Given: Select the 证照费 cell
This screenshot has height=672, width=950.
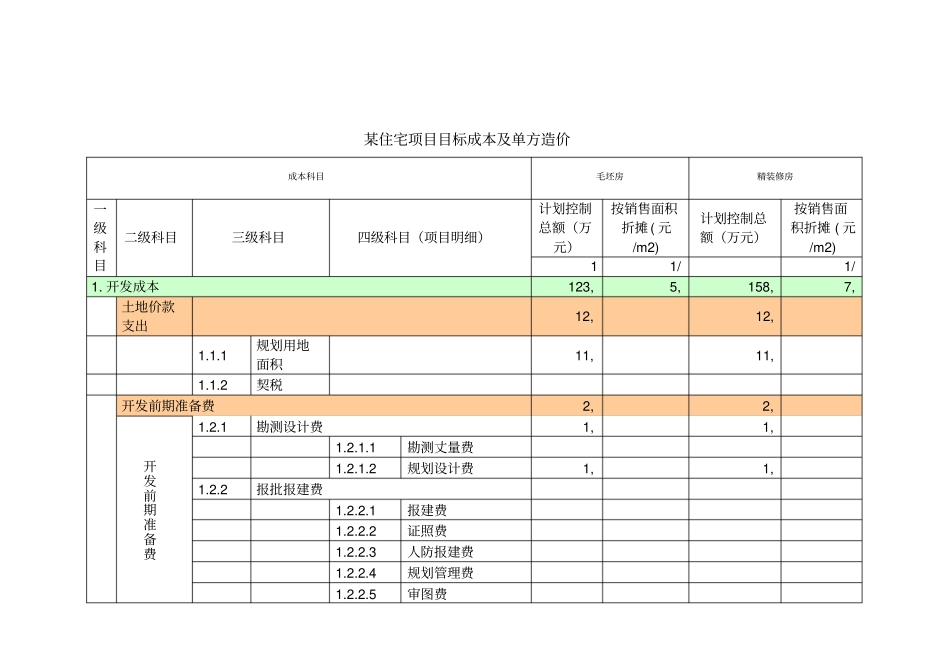Looking at the screenshot, I should click(x=465, y=531).
